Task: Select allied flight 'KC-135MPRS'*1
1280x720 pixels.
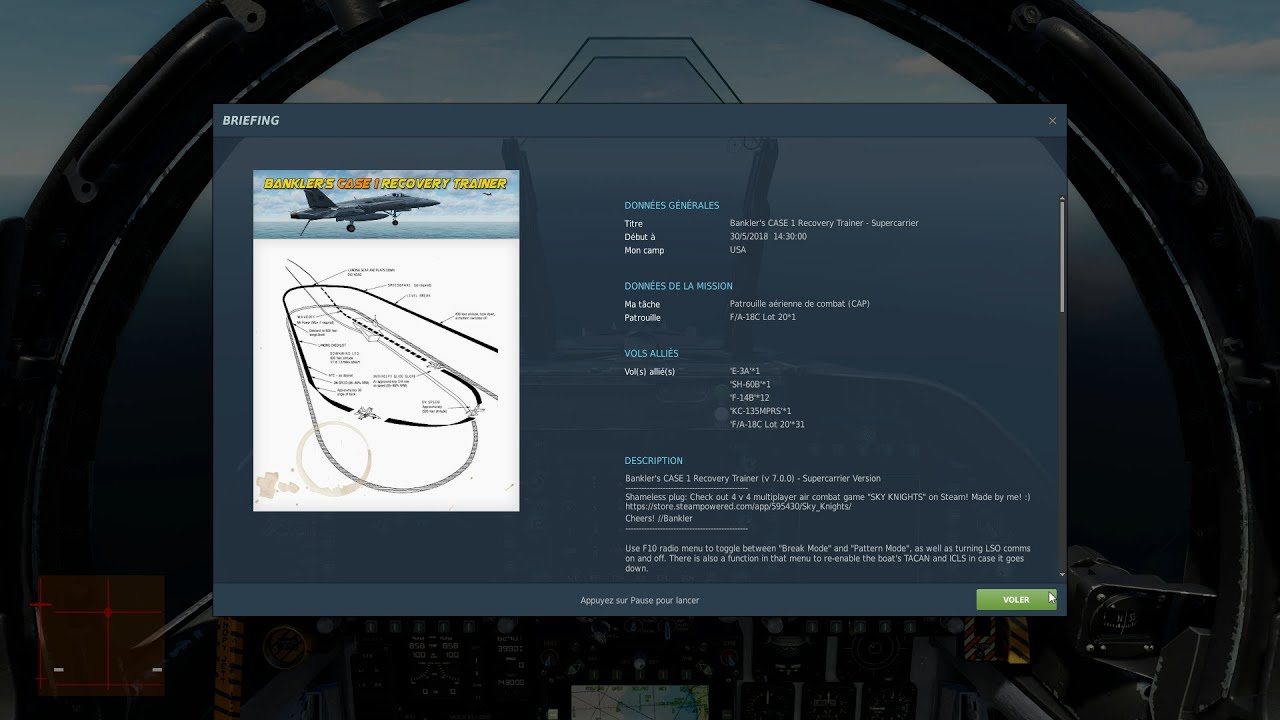Action: 761,411
